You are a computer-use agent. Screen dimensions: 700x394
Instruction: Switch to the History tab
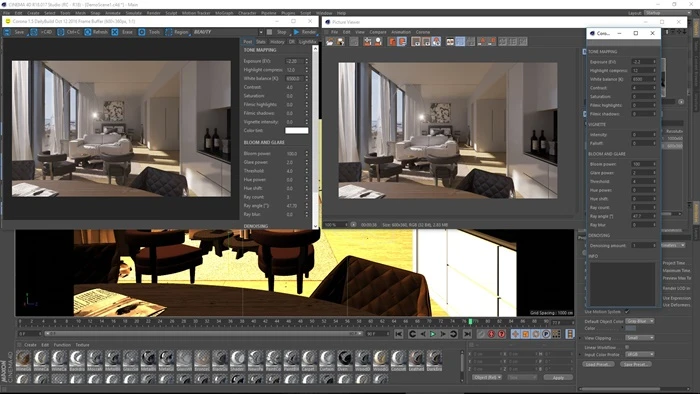[x=277, y=41]
